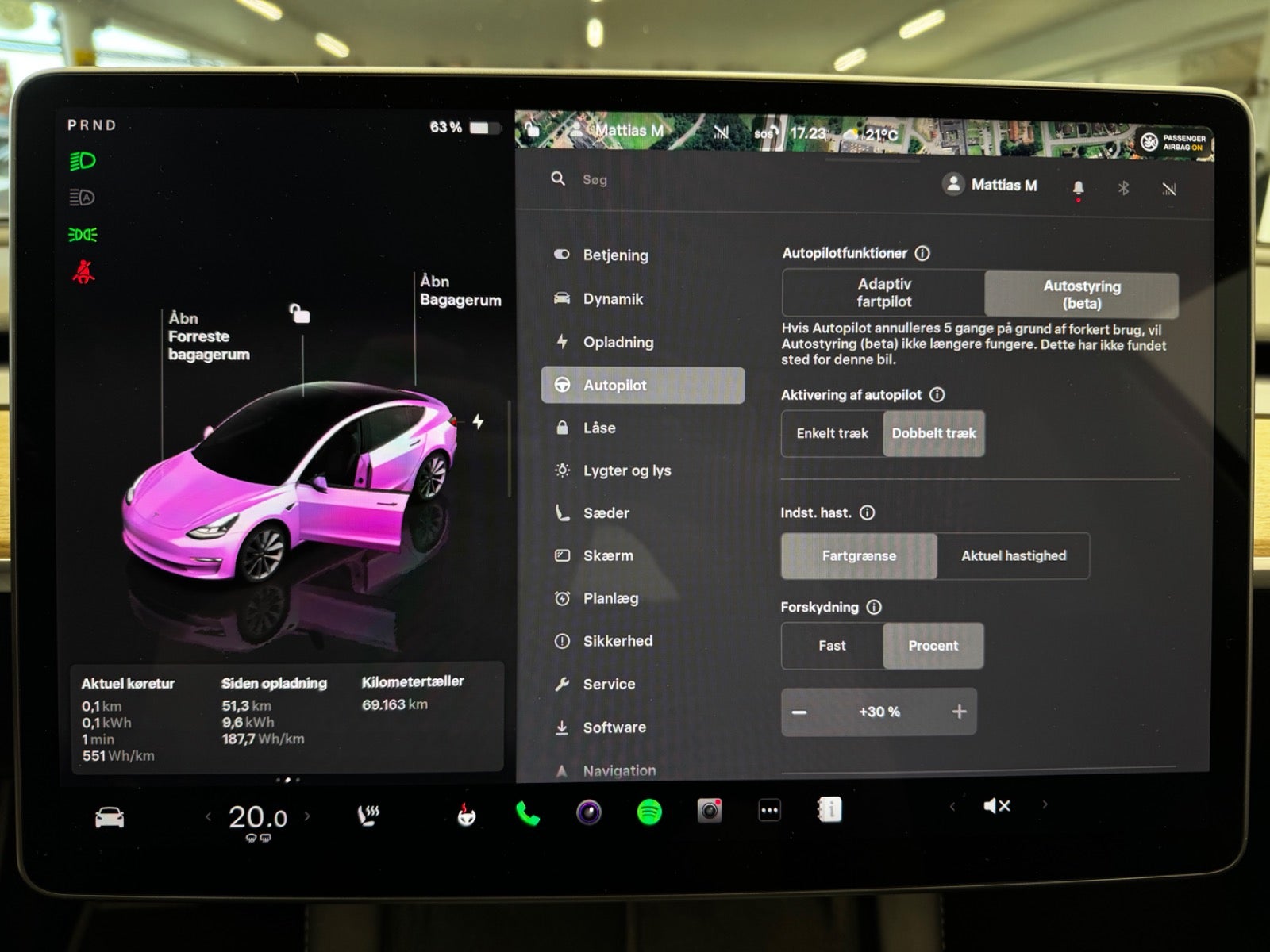Show info for Forskydning

[x=874, y=607]
